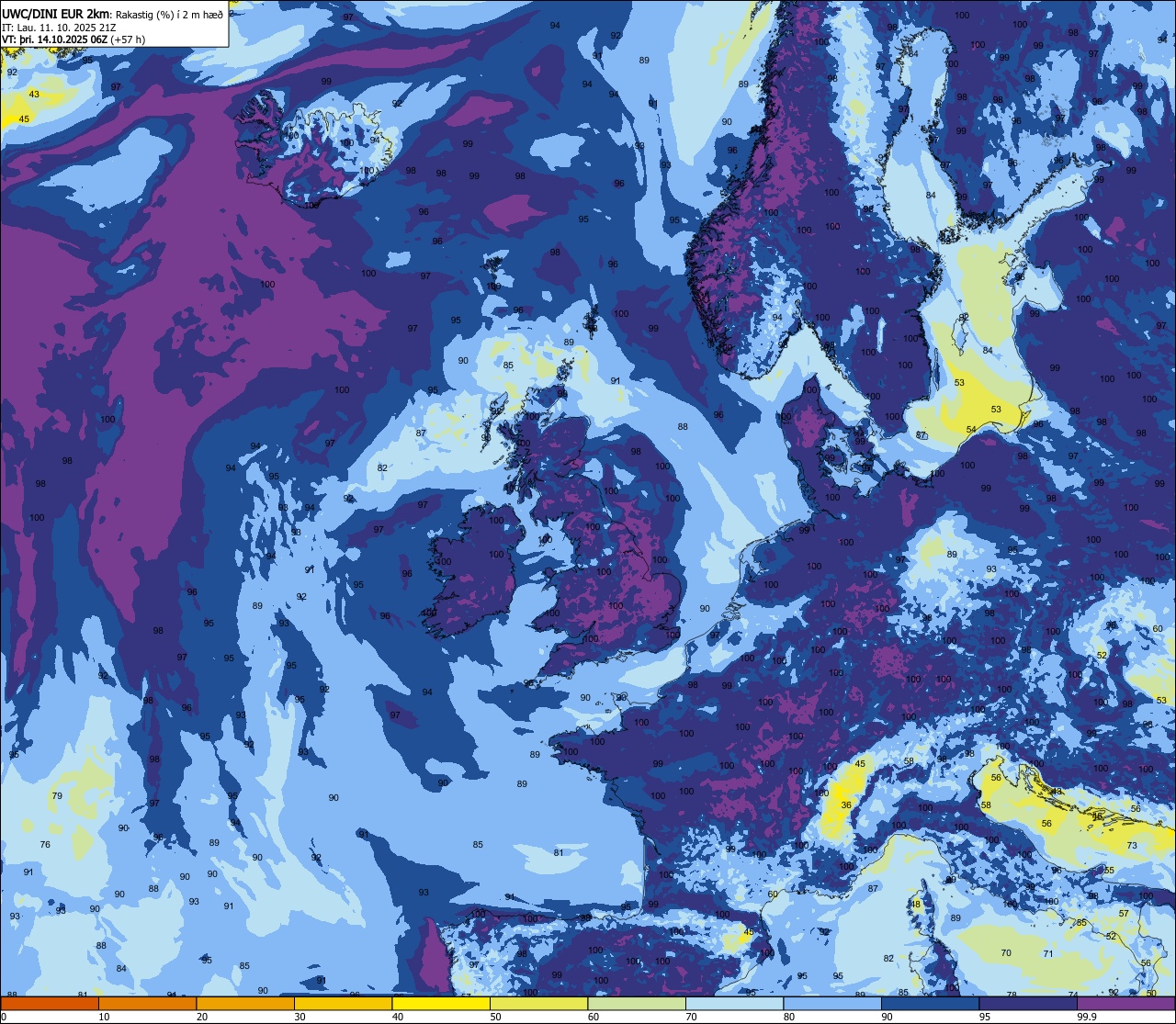Select the legend swatch between 80 and 90
Screen dimensions: 1176x1024
click(x=832, y=1003)
